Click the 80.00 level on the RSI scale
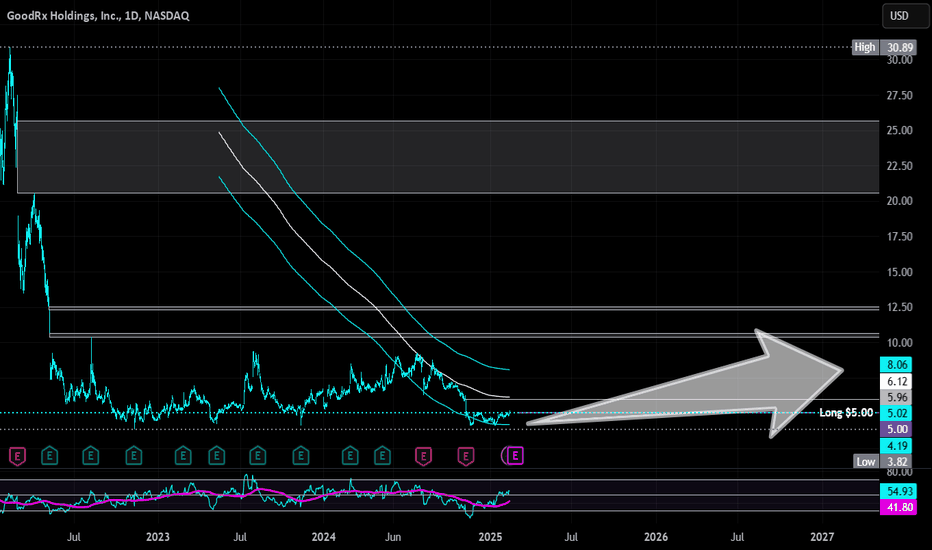The height and width of the screenshot is (550, 932). pos(899,473)
